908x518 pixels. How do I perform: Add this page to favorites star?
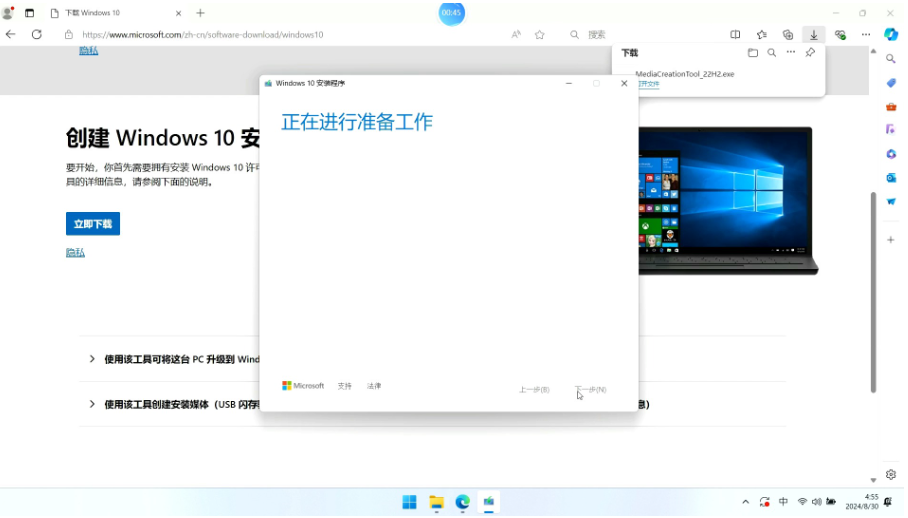[x=540, y=35]
